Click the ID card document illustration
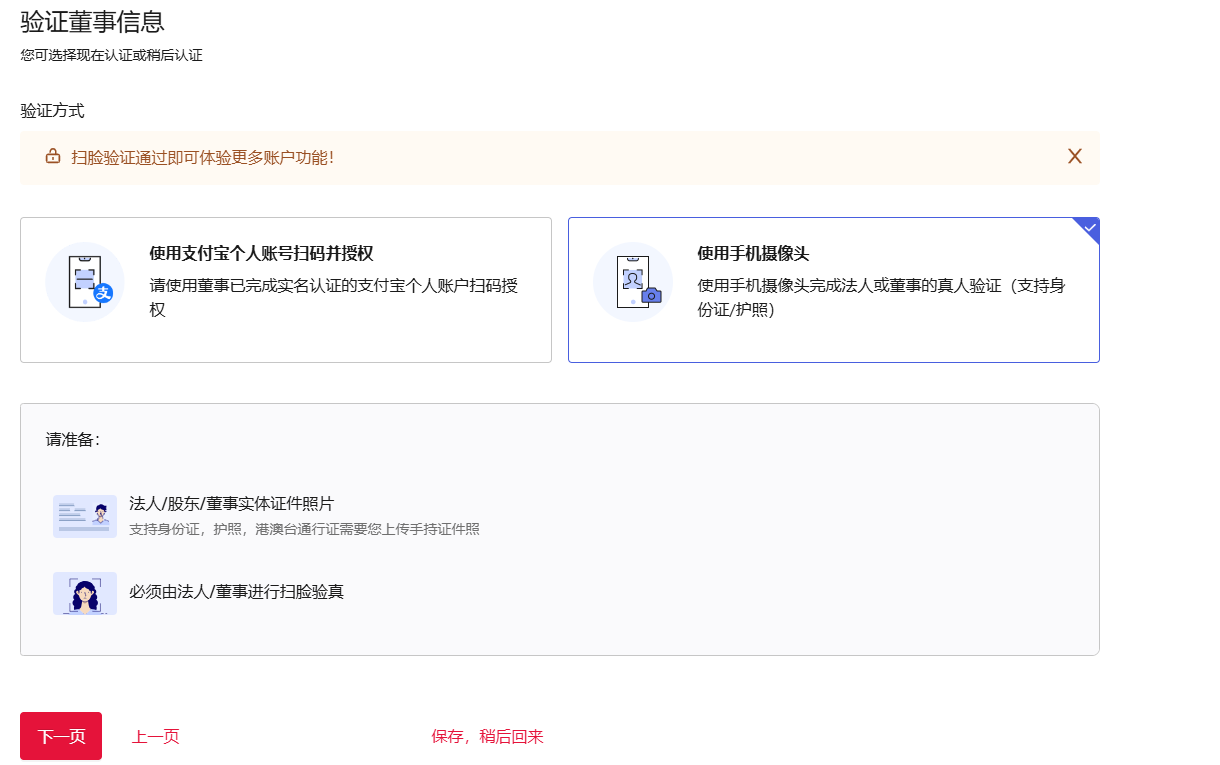1220x765 pixels. [x=85, y=516]
